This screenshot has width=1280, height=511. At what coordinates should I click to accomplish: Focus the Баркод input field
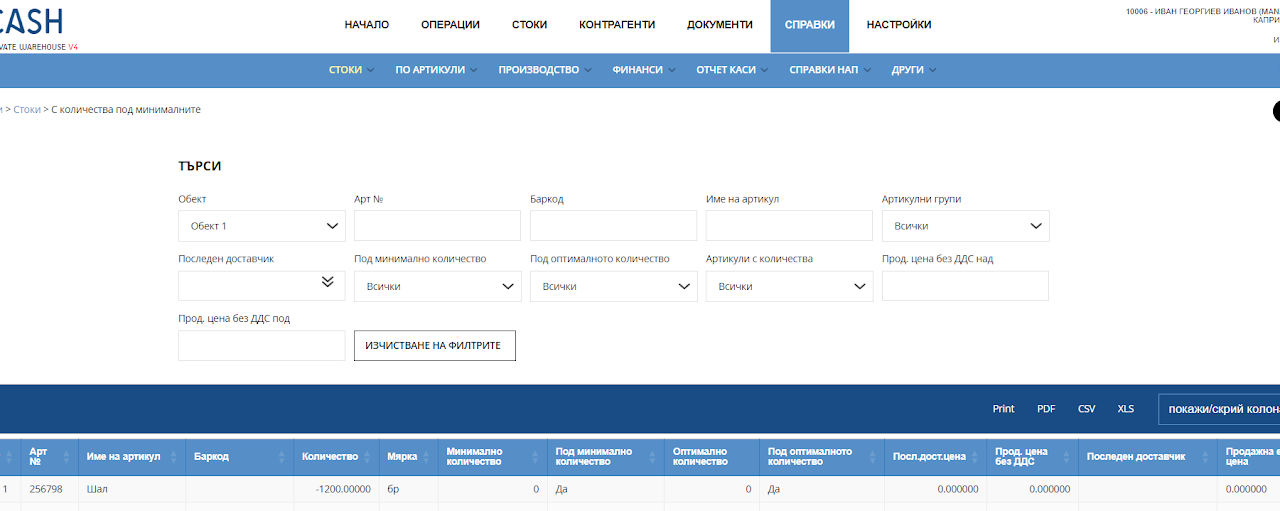(613, 226)
